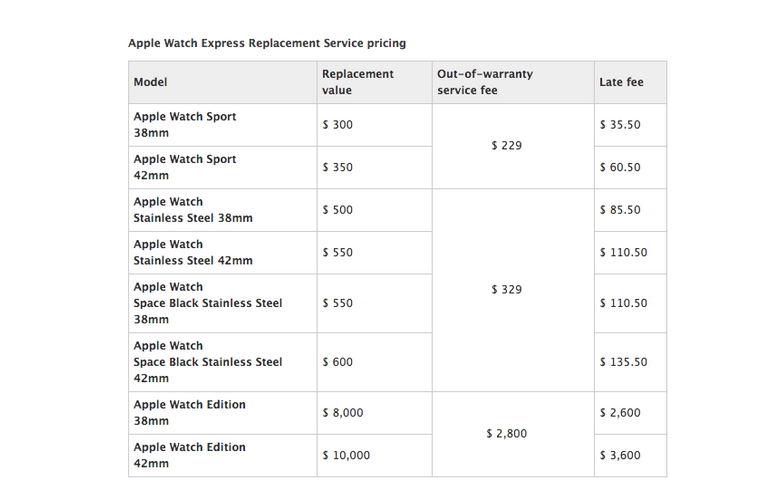The width and height of the screenshot is (780, 500).
Task: Click the 'Out-of-warranty service fee' column header
Action: pos(513,83)
